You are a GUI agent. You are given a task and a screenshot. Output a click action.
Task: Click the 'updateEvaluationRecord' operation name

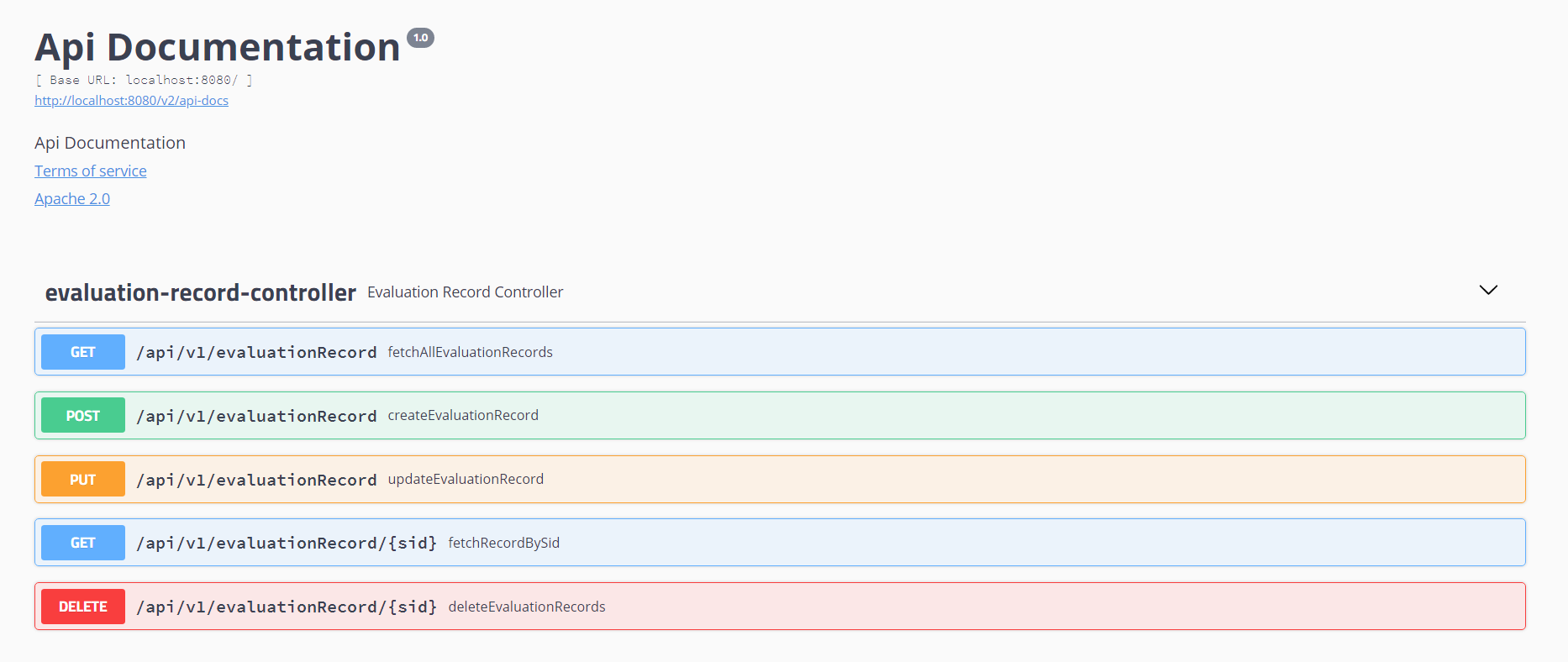[466, 479]
